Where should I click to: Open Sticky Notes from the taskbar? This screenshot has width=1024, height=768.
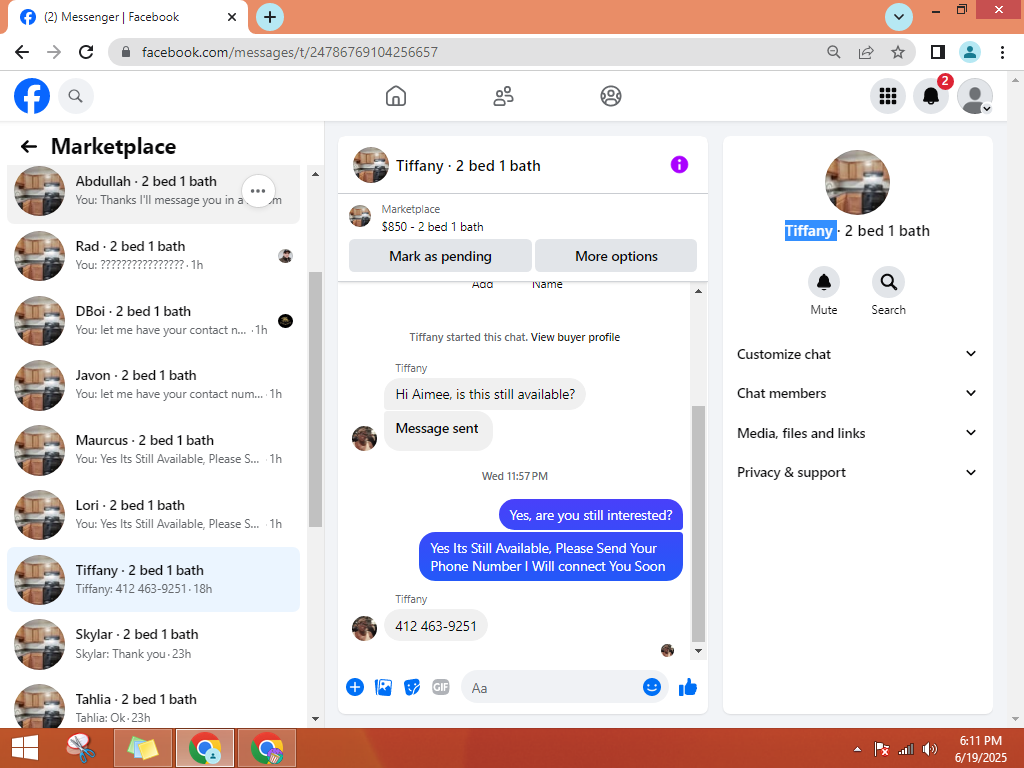(143, 748)
